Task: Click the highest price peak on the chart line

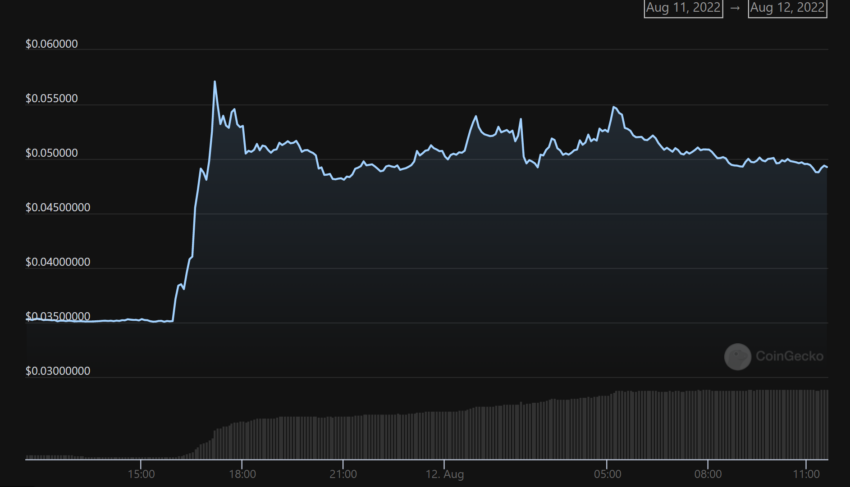Action: tap(215, 82)
